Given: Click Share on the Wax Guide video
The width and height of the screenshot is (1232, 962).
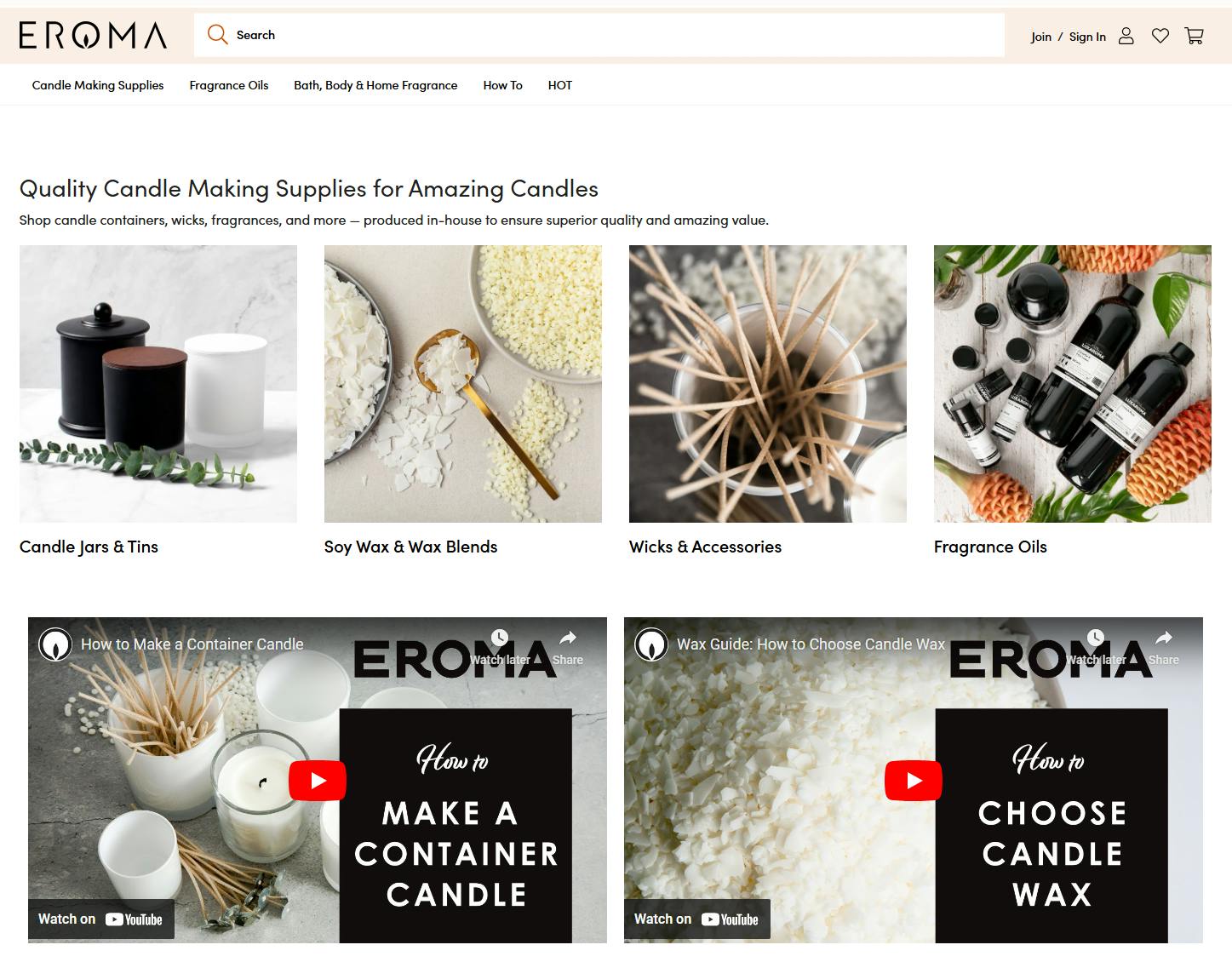Looking at the screenshot, I should pyautogui.click(x=1164, y=648).
